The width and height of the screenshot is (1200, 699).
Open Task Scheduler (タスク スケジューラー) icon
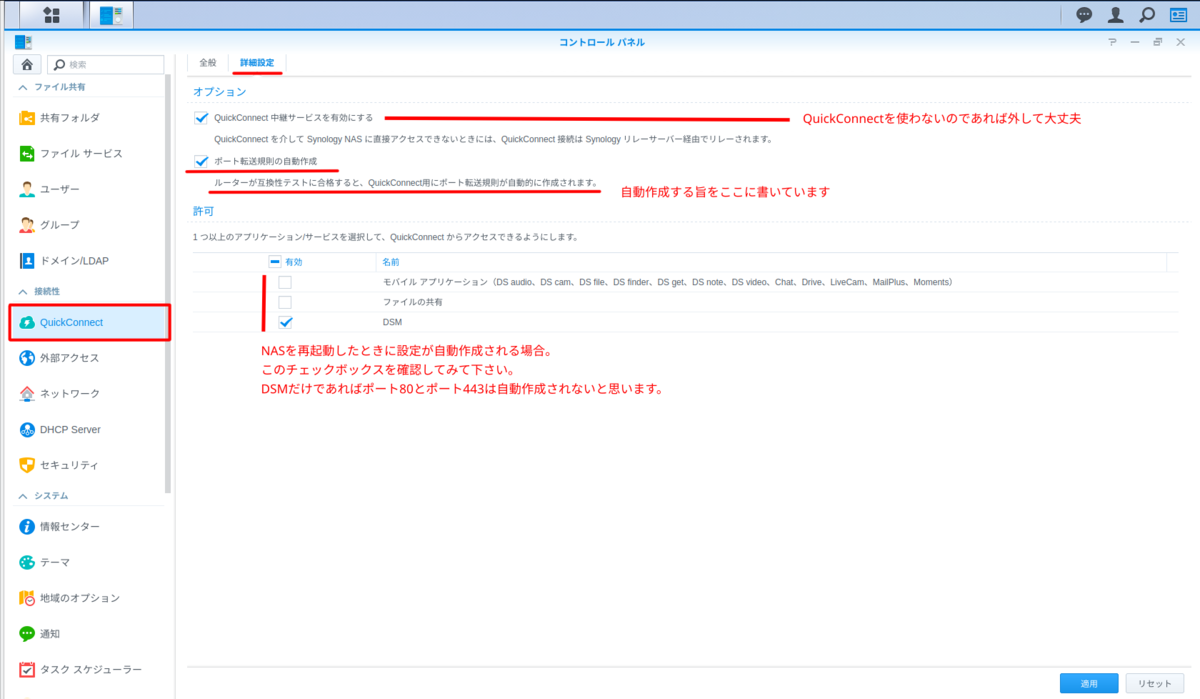point(27,669)
